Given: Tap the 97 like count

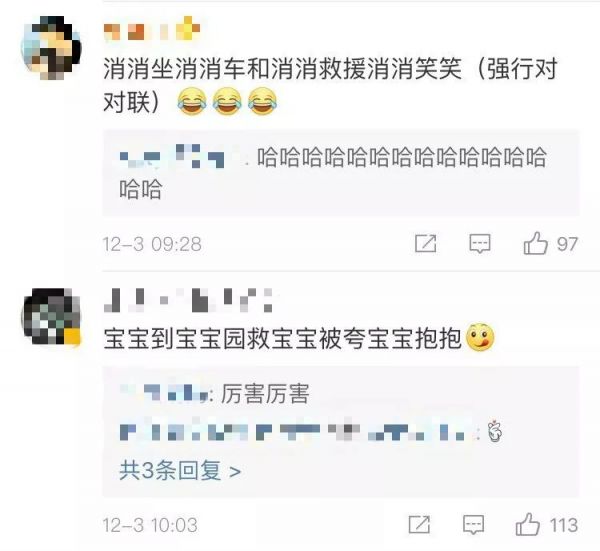Looking at the screenshot, I should click(567, 244).
